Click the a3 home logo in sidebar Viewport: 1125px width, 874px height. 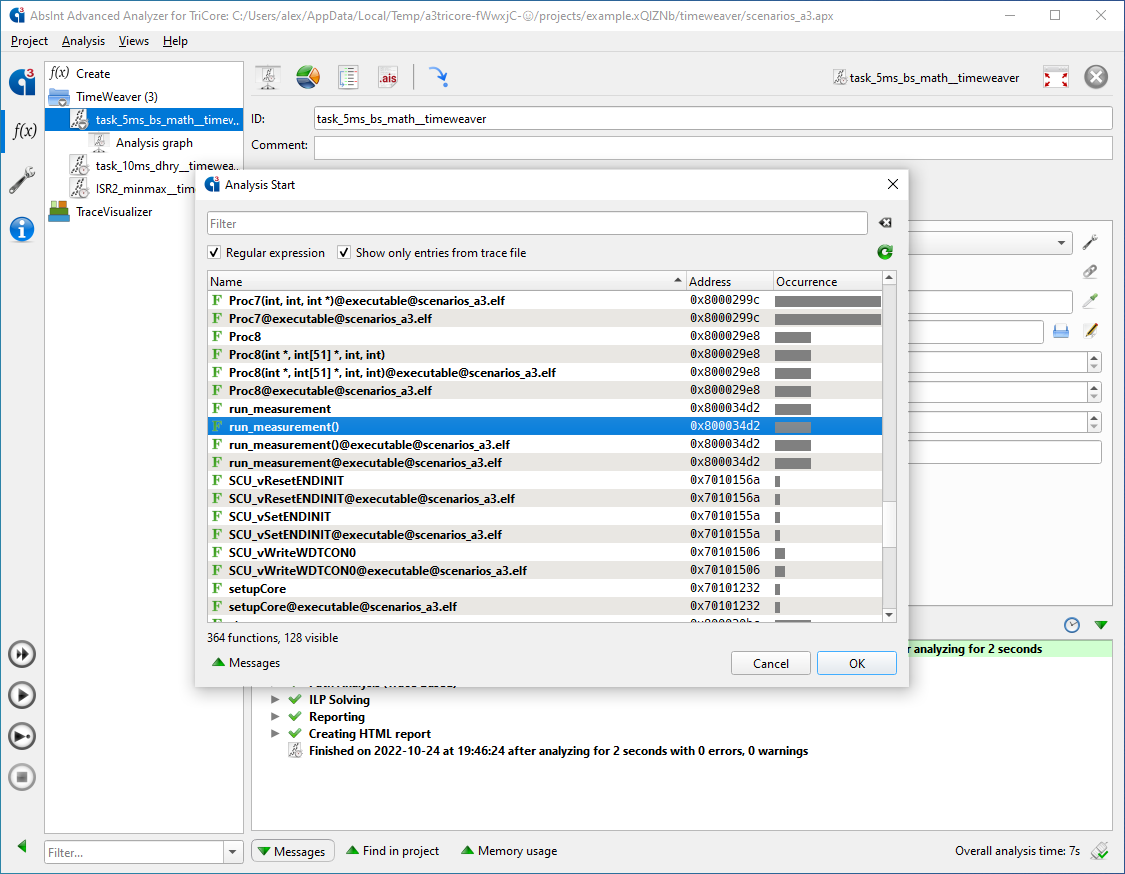[x=22, y=81]
